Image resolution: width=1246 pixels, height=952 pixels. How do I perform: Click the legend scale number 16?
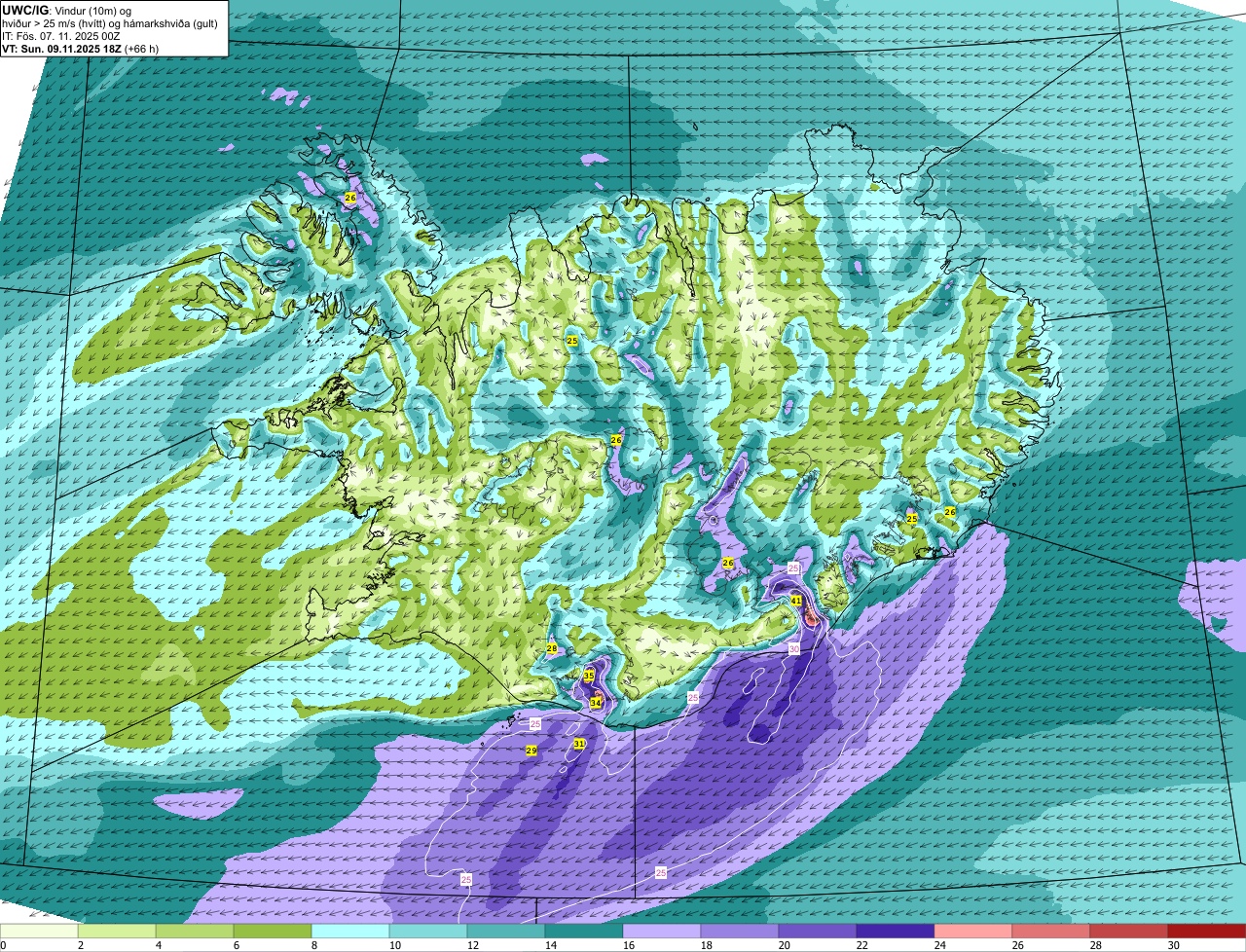coord(628,945)
